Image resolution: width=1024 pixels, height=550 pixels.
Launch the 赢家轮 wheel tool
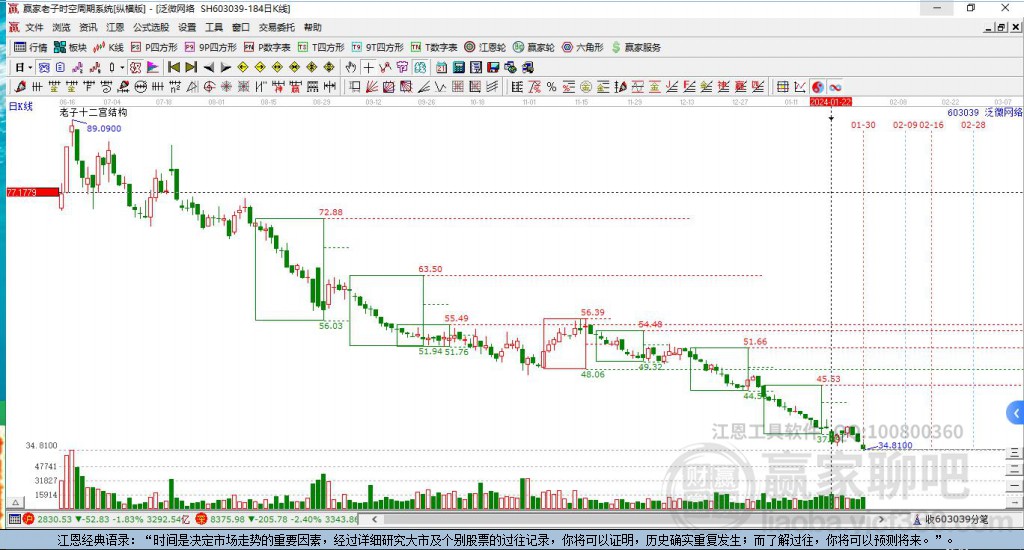pos(534,47)
